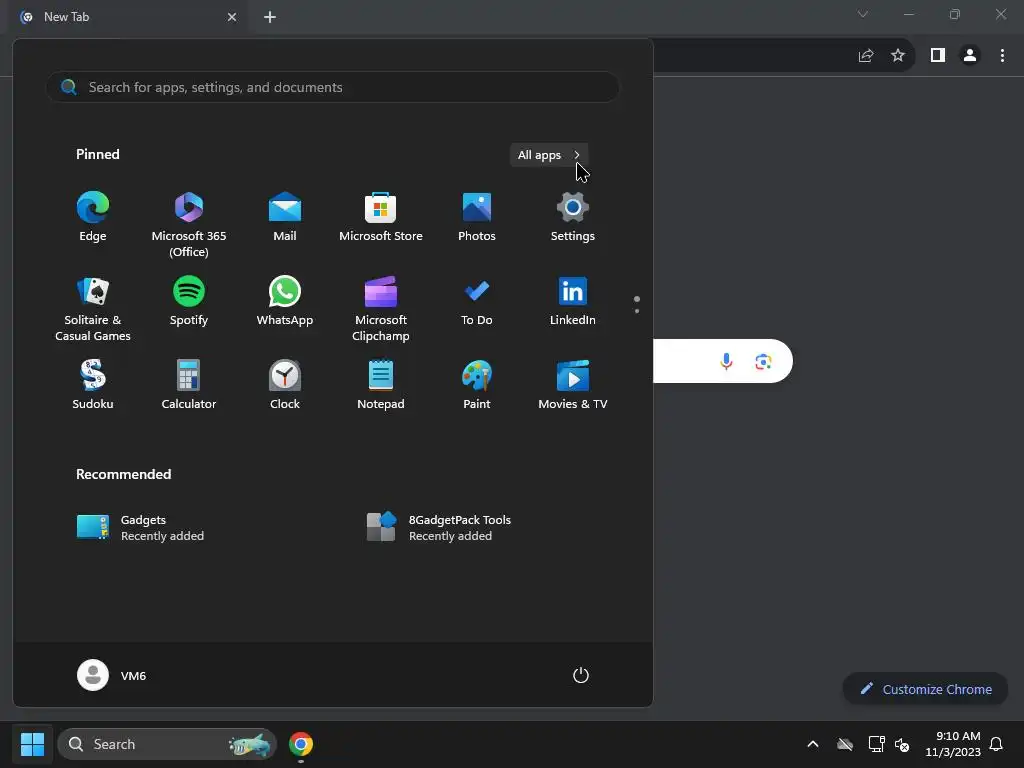Open Chrome three-dot menu
The height and width of the screenshot is (768, 1024).
point(1002,56)
